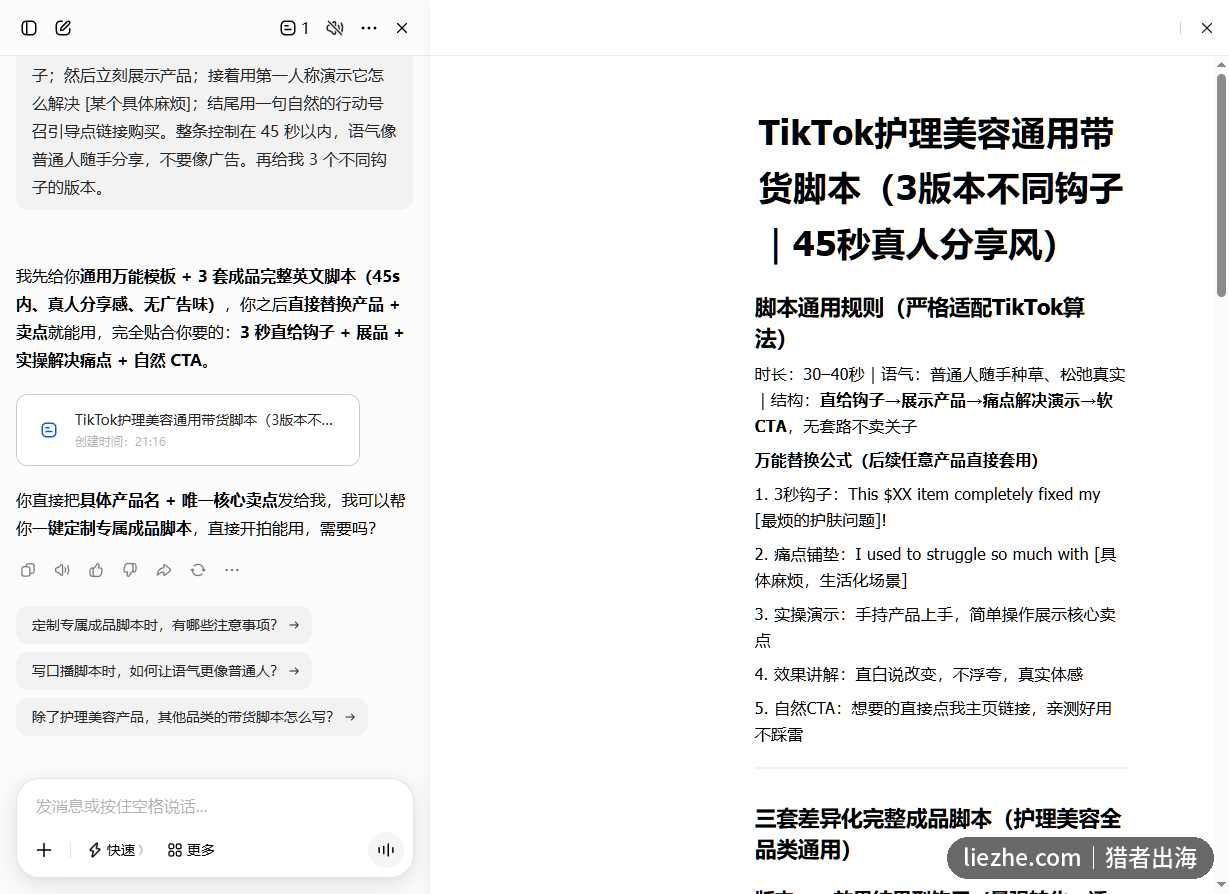Image resolution: width=1229 pixels, height=894 pixels.
Task: Regenerate the assistant reply
Action: 198,570
